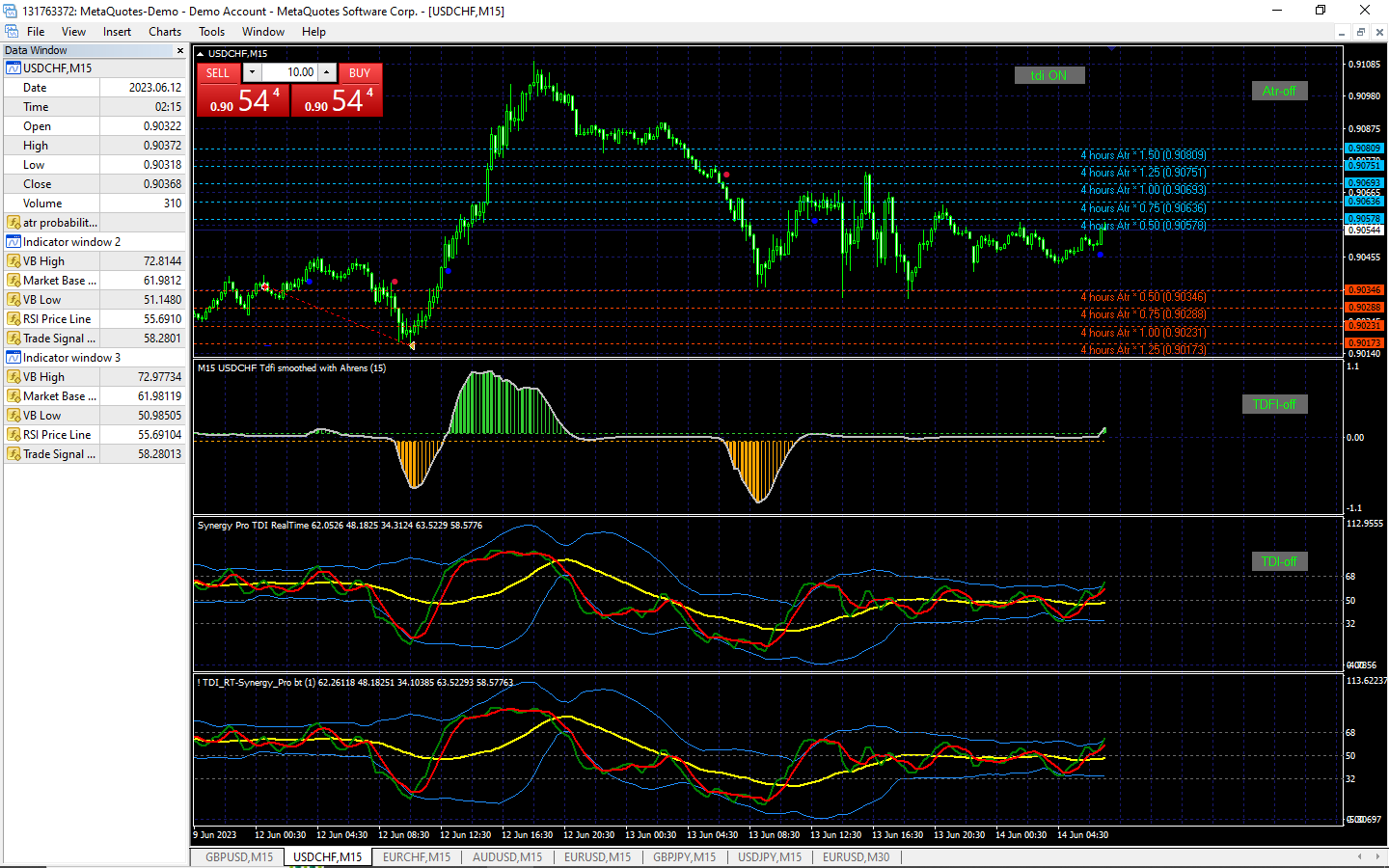Viewport: 1389px width, 868px height.
Task: Click the VB High icon under Indicator window 2
Action: (x=14, y=261)
